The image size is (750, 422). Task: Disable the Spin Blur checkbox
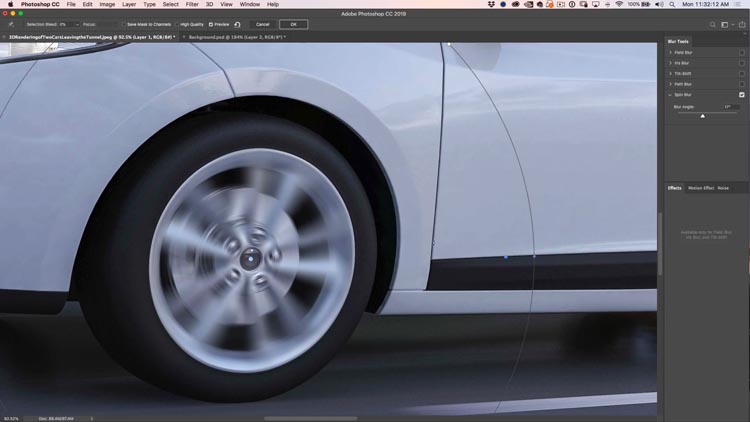[741, 95]
